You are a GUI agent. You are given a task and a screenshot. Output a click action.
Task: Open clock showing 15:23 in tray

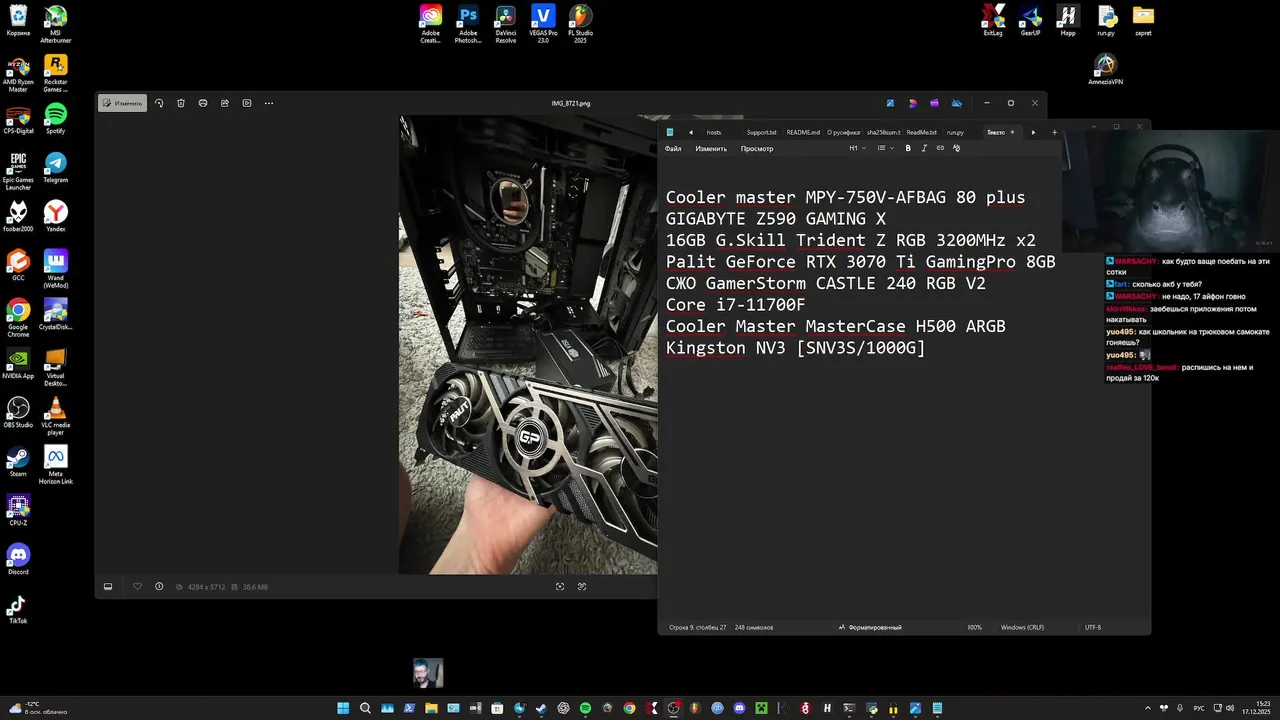[1257, 708]
